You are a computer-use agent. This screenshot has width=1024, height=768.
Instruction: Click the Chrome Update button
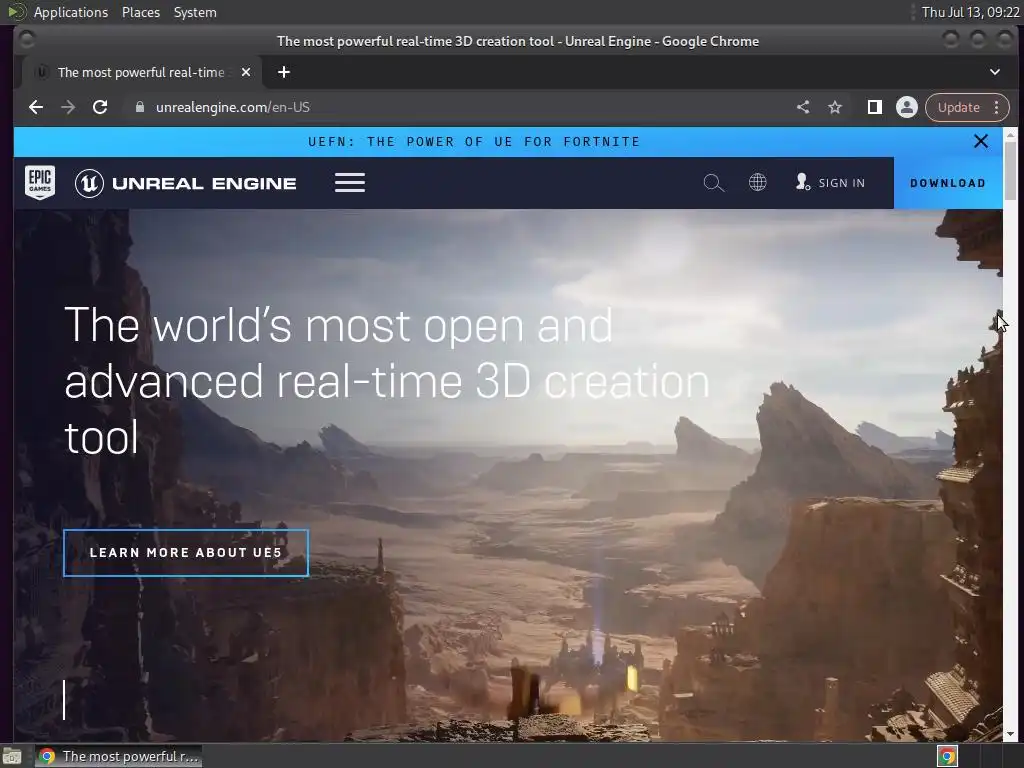click(x=958, y=107)
